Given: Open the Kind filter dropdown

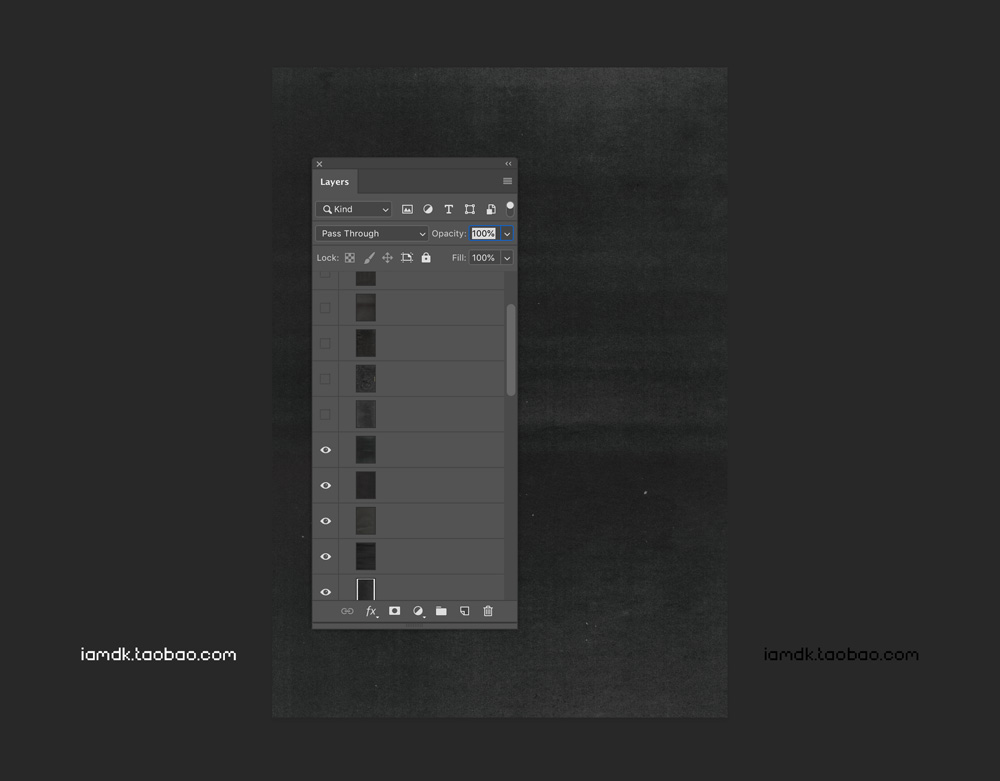Looking at the screenshot, I should 353,209.
